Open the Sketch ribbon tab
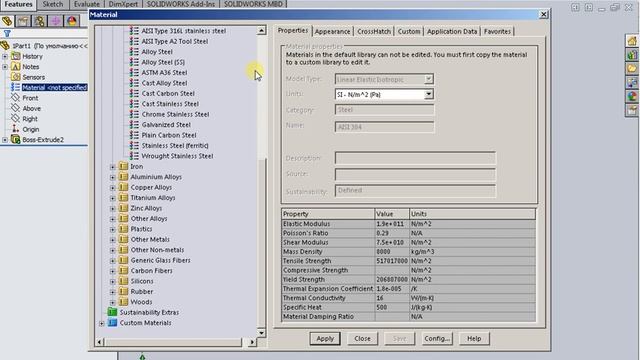This screenshot has width=640, height=360. tap(53, 4)
